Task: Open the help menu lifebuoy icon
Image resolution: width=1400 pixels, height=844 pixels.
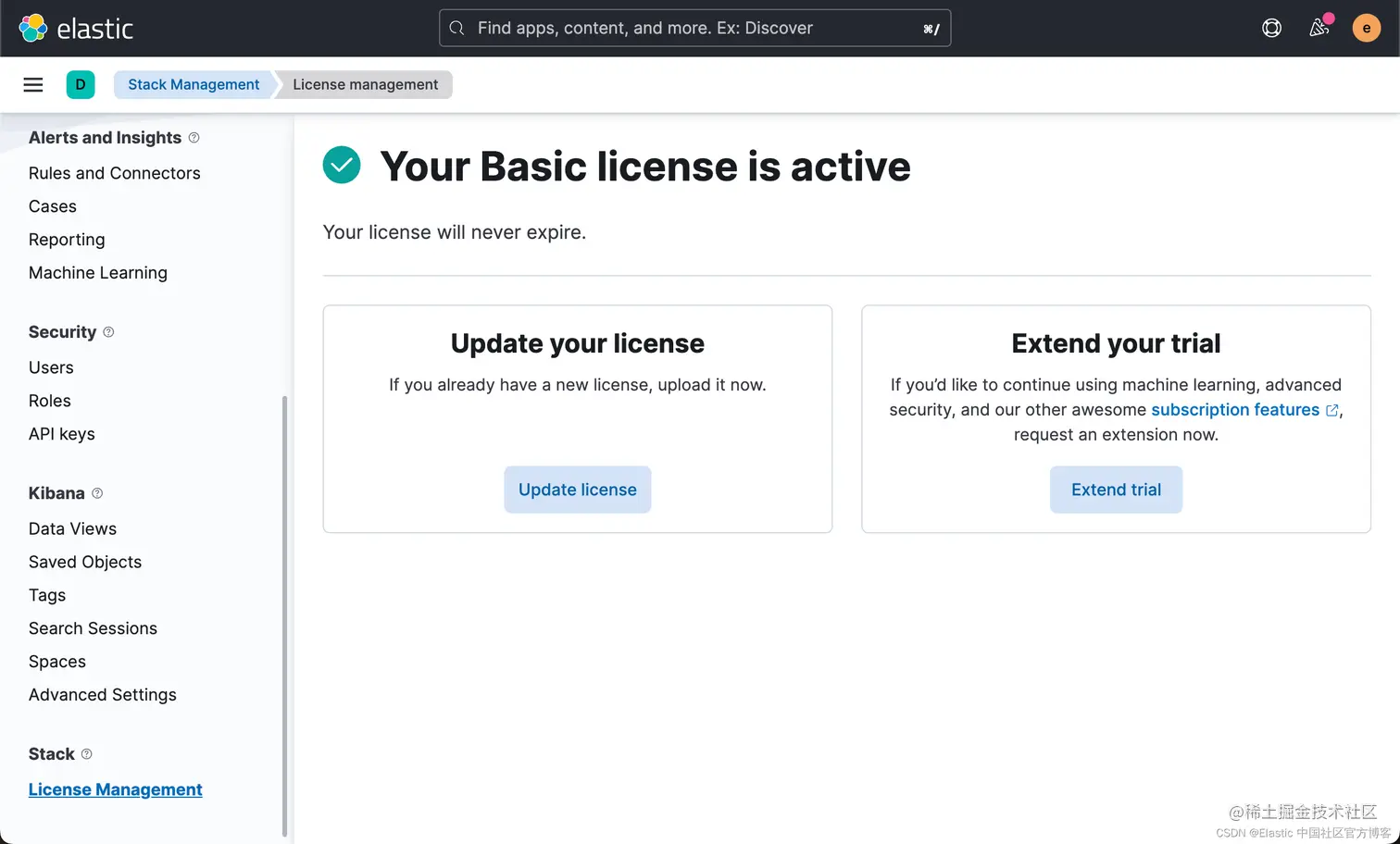Action: [1271, 28]
